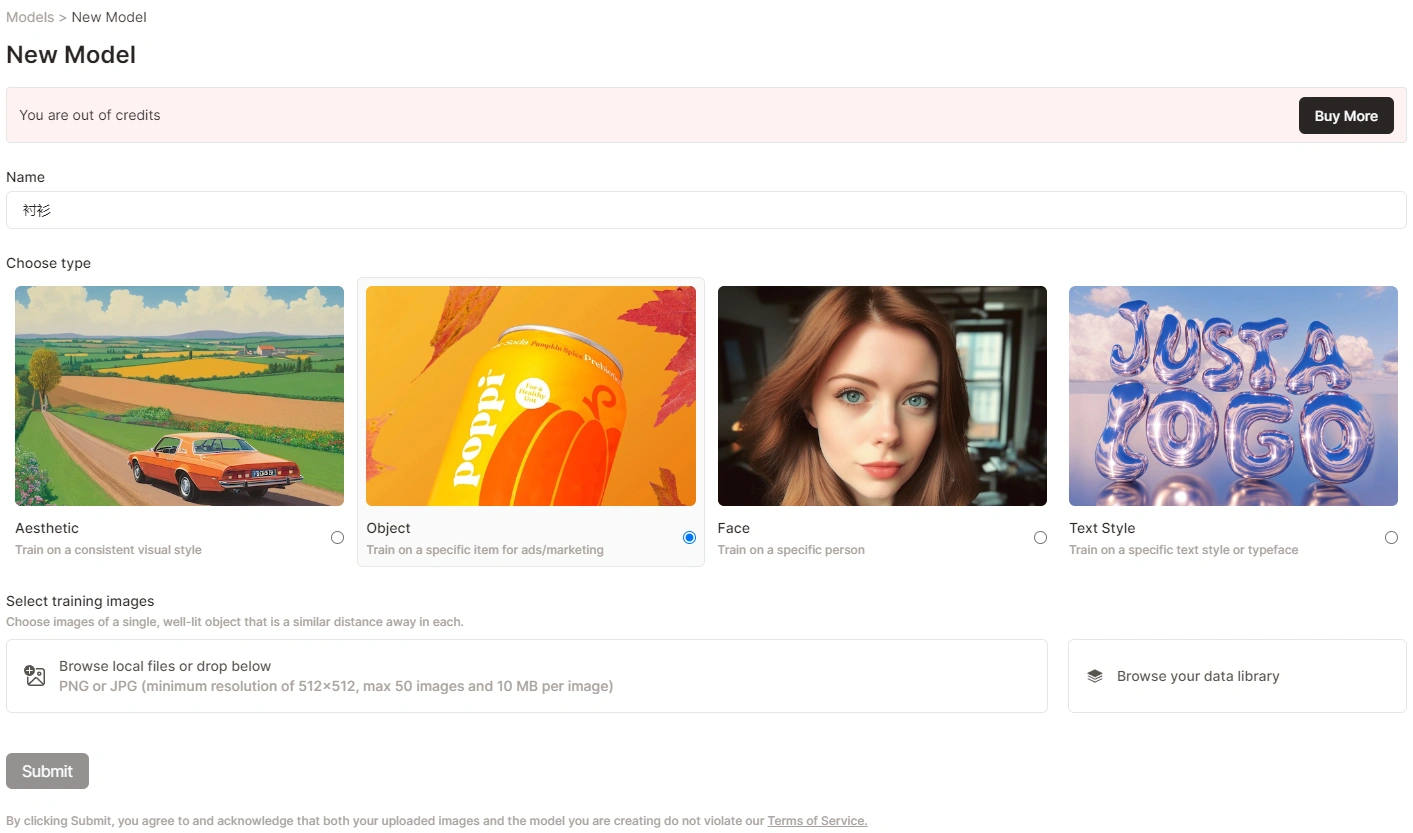Click the 'Name' field label

point(25,177)
